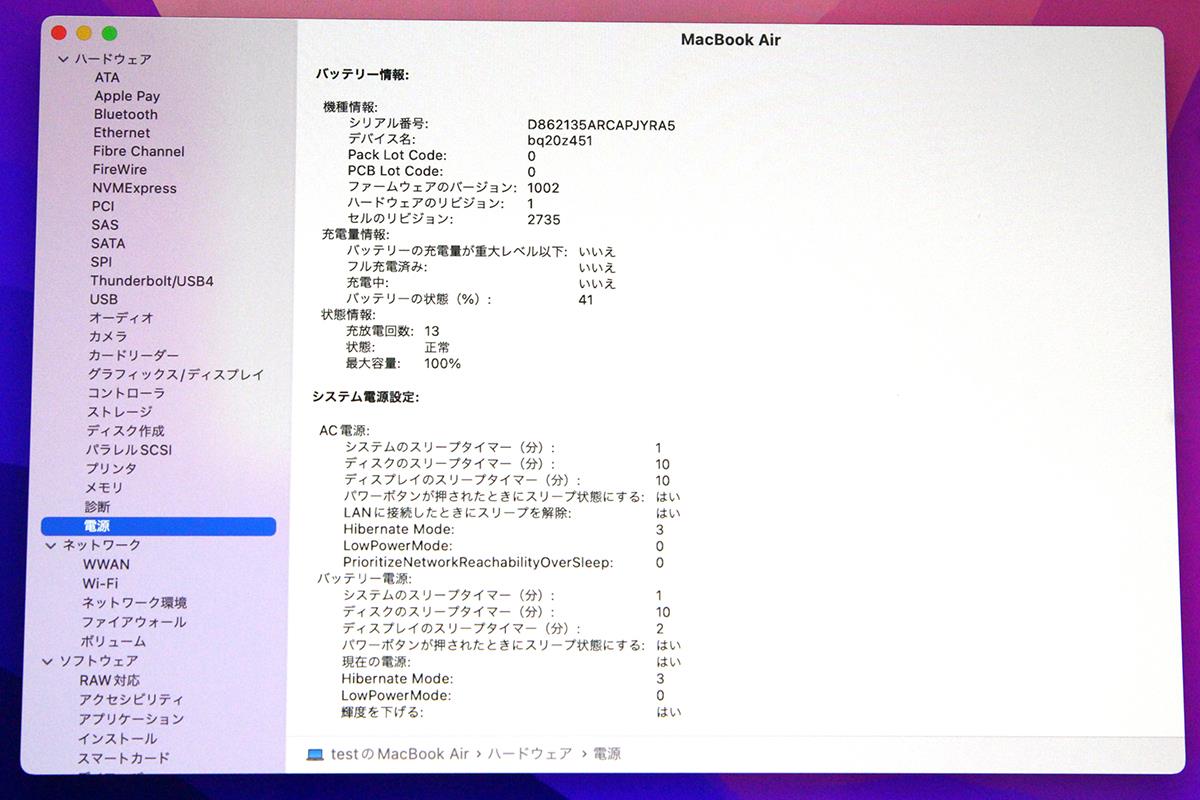1200x800 pixels.
Task: Collapse the ネットワーク section
Action: [x=52, y=546]
